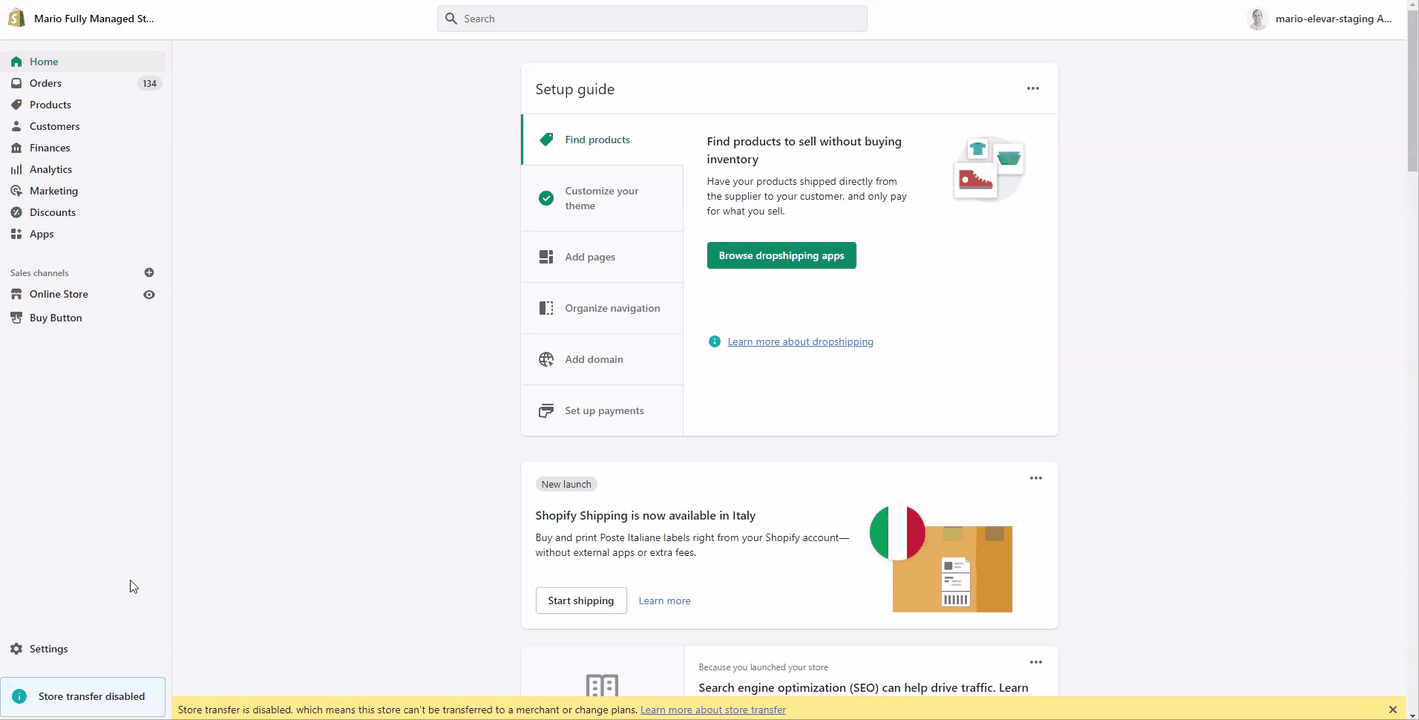This screenshot has width=1419, height=720.
Task: Click the Italy flag shipping illustration
Action: (941, 558)
